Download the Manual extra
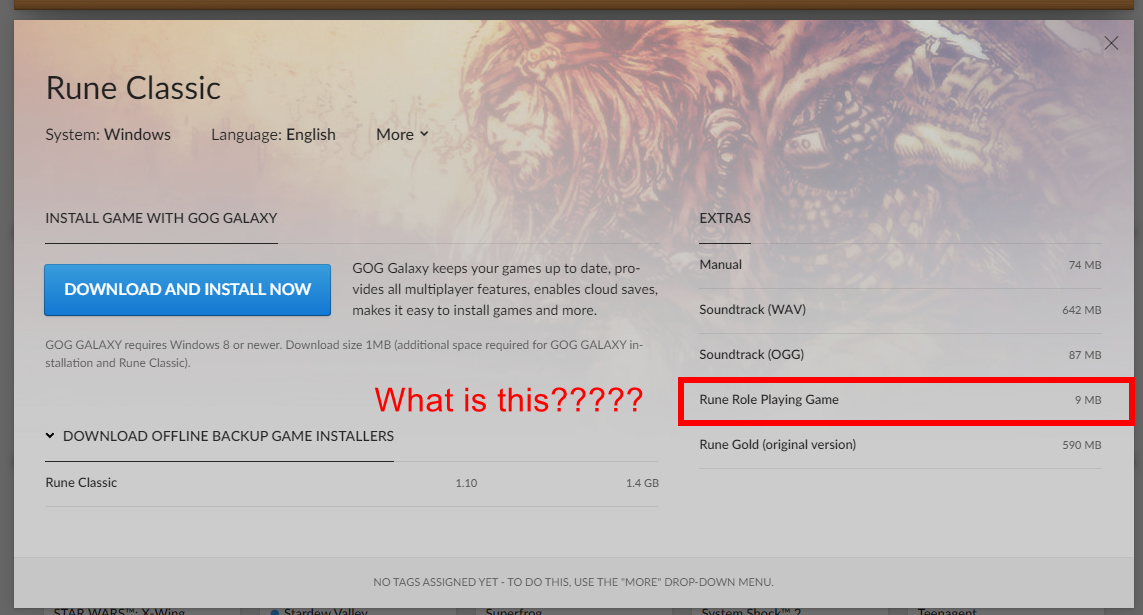This screenshot has height=615, width=1143. [x=721, y=265]
